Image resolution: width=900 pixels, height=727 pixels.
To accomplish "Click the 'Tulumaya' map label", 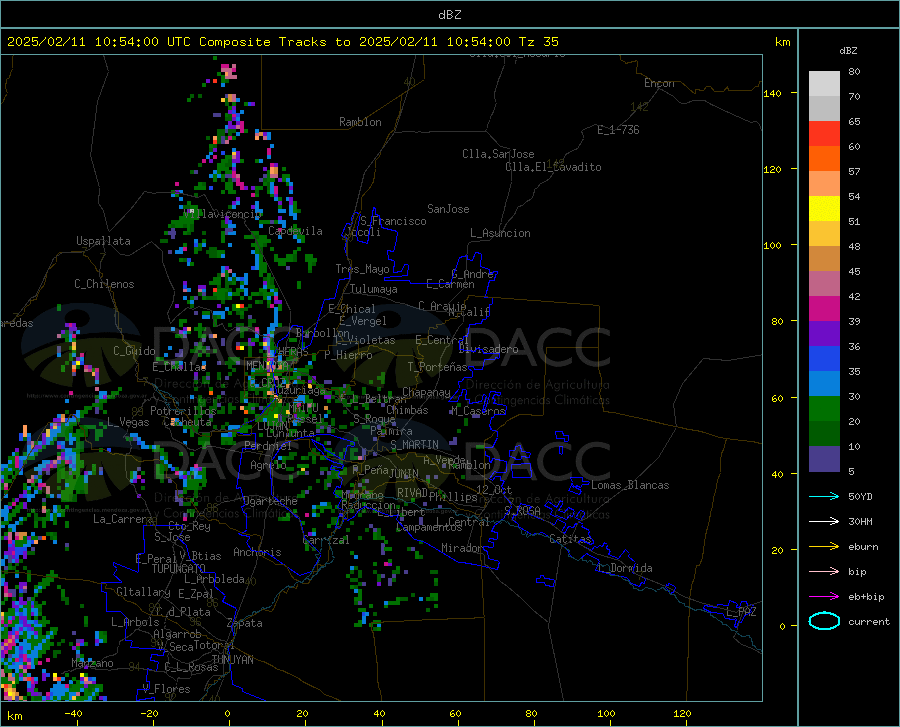I will click(373, 289).
